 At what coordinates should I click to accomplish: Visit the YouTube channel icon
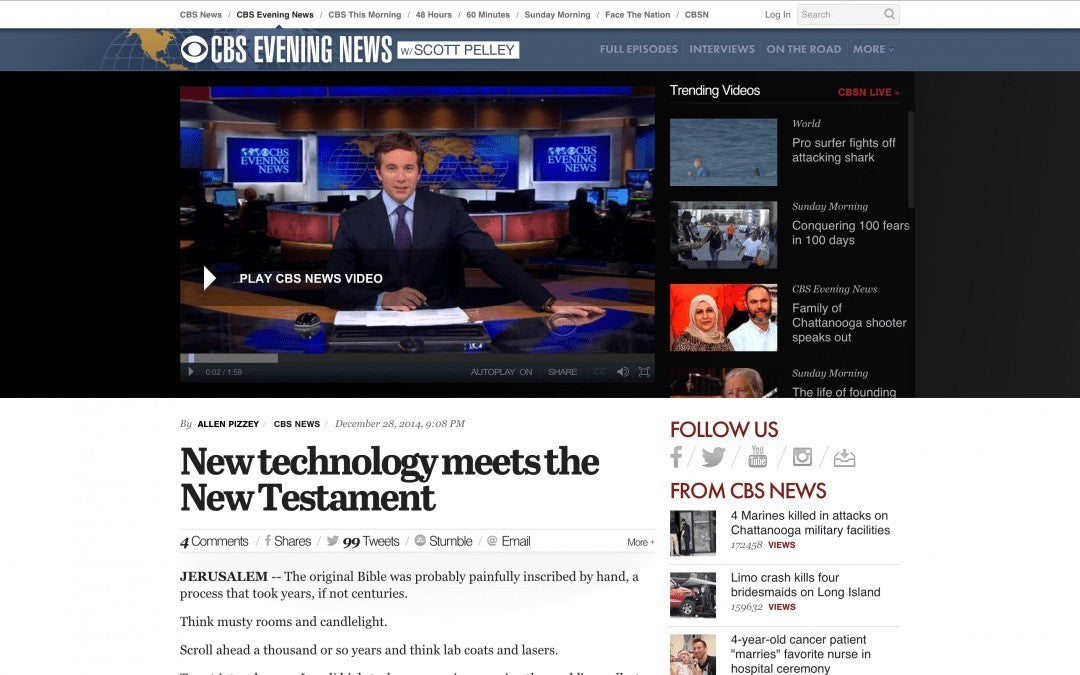tap(758, 457)
